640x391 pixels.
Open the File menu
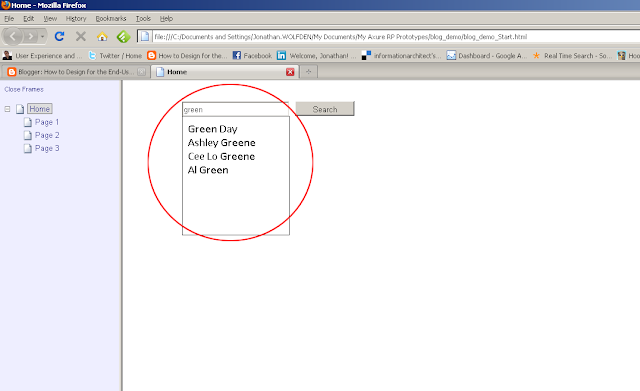tap(9, 18)
